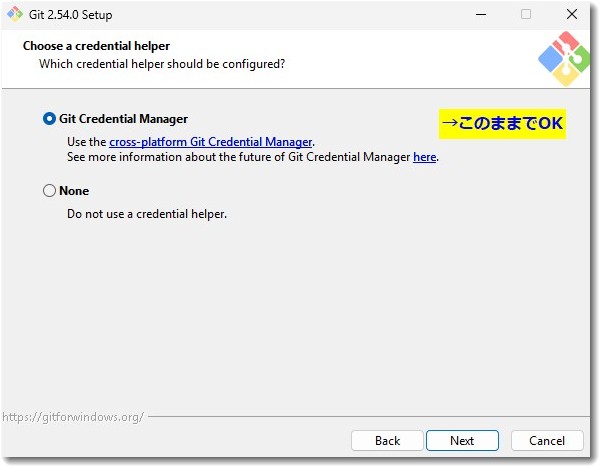This screenshot has height=466, width=599.
Task: Open the cross-platform Git Credential Manager link
Action: coord(210,142)
